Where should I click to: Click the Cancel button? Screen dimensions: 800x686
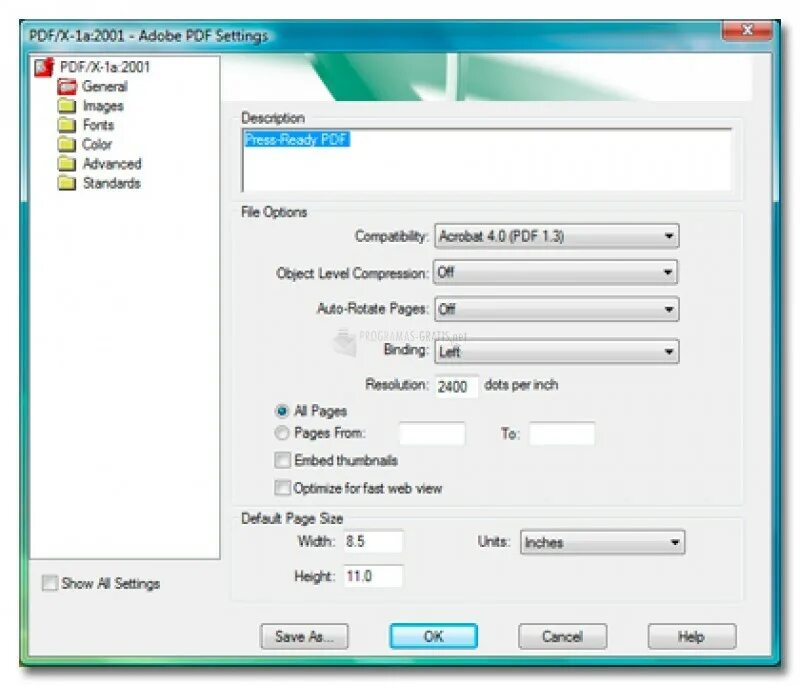[562, 637]
